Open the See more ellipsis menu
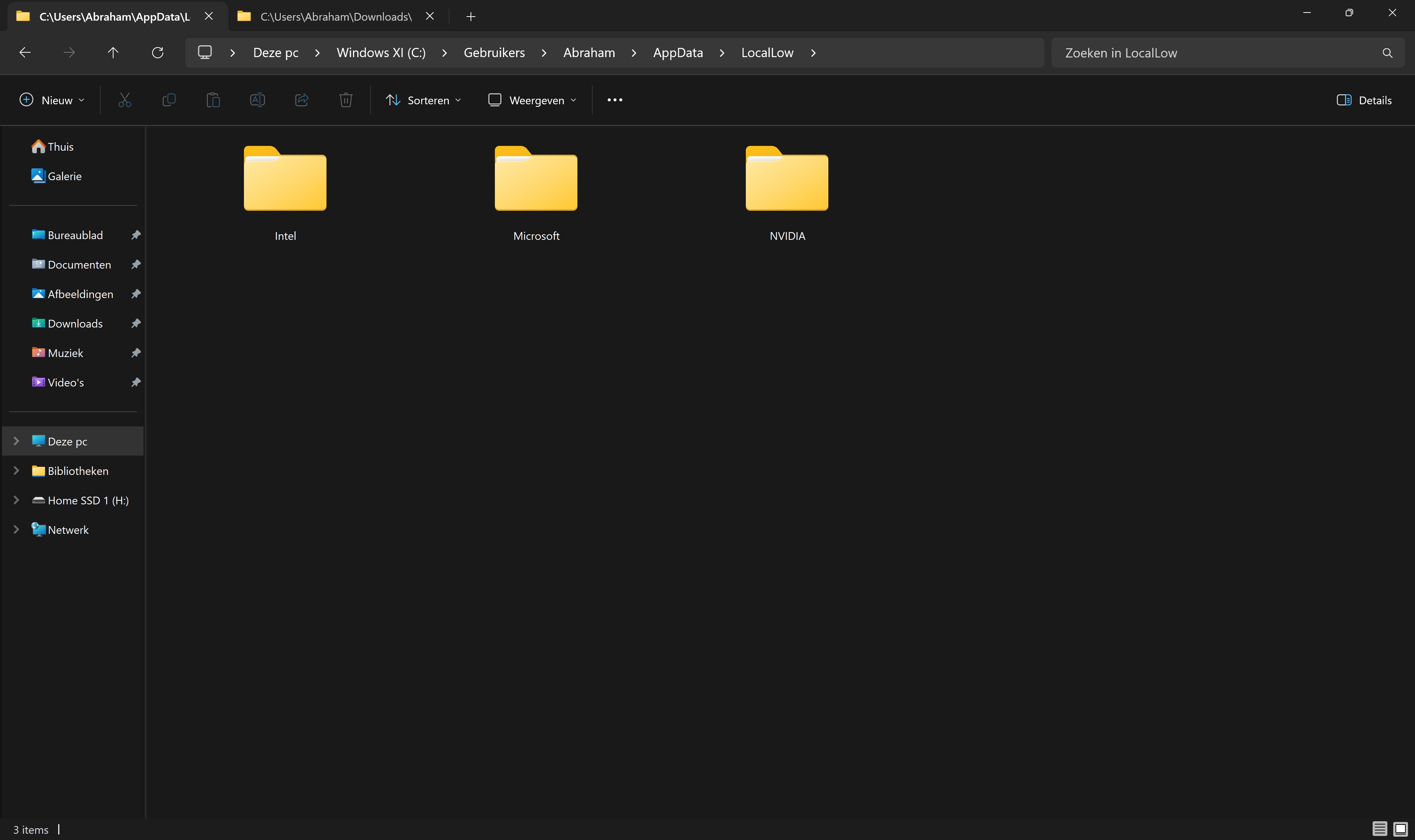This screenshot has height=840, width=1415. [x=615, y=100]
